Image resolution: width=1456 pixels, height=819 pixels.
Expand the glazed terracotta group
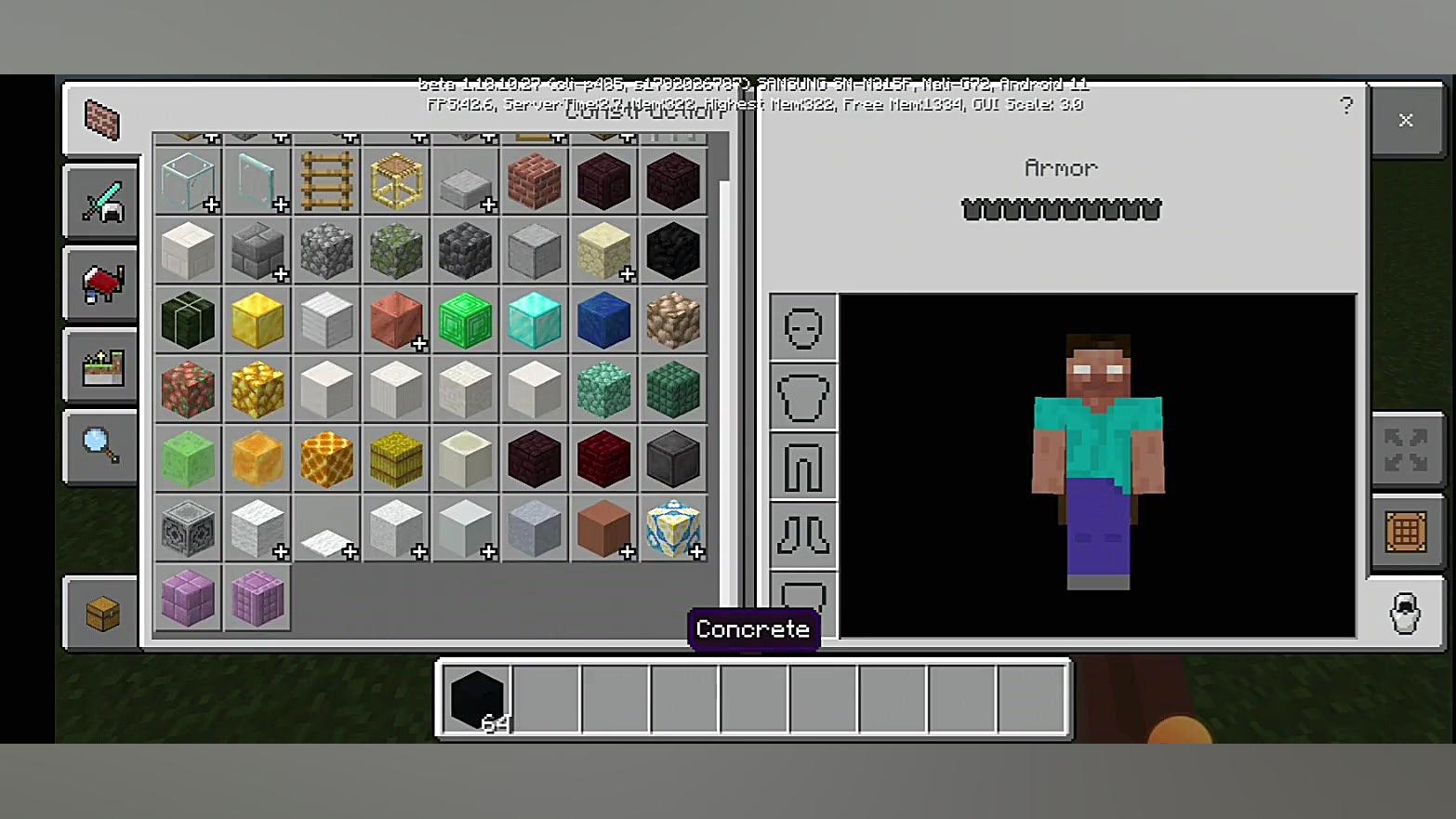pyautogui.click(x=673, y=529)
